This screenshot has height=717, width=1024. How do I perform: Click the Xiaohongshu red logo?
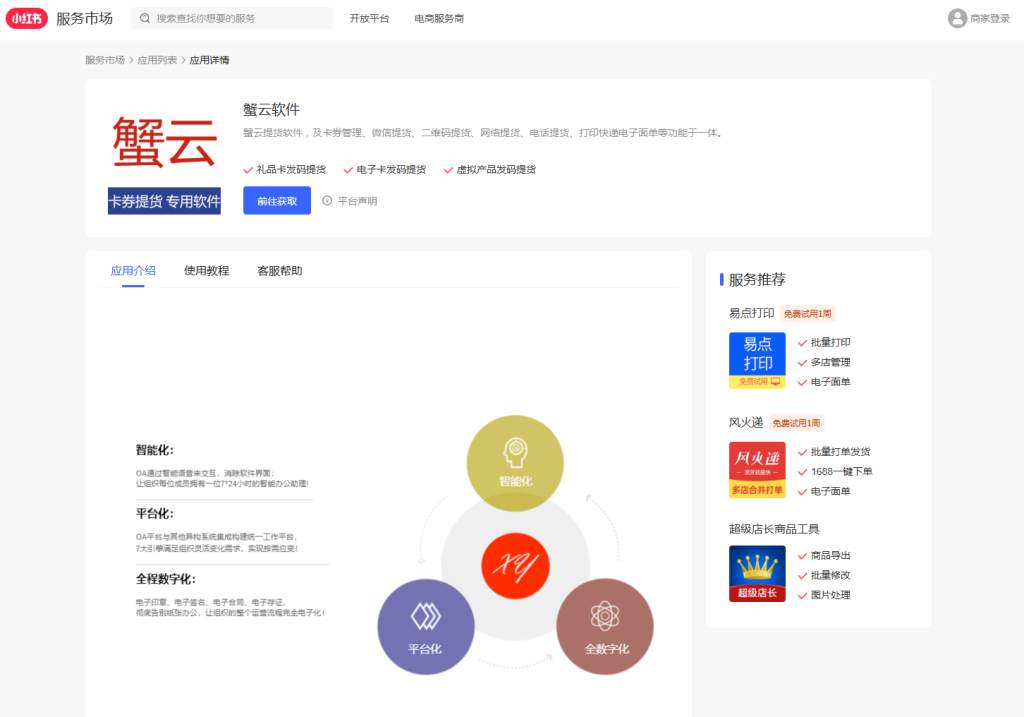[x=27, y=18]
